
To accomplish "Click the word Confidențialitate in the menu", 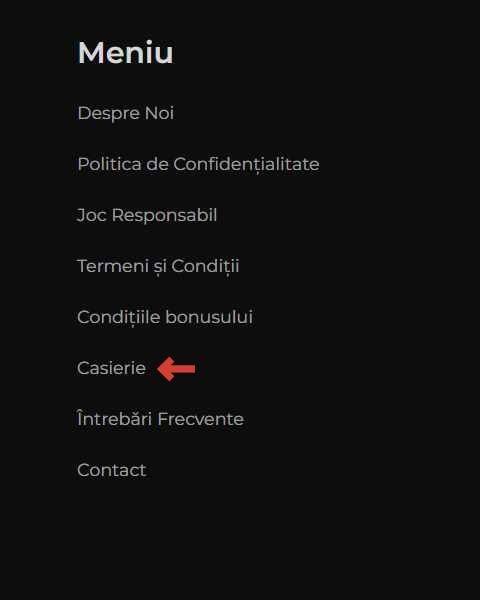I will [x=247, y=165].
